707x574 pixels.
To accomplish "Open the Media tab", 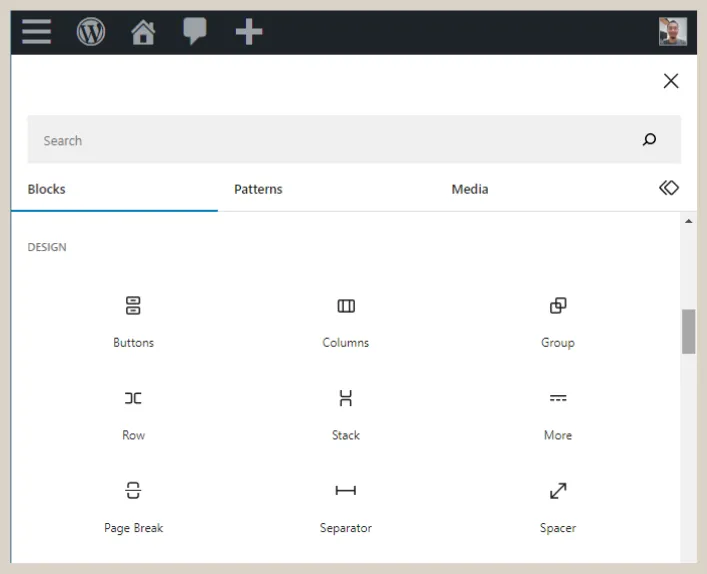I will tap(470, 189).
